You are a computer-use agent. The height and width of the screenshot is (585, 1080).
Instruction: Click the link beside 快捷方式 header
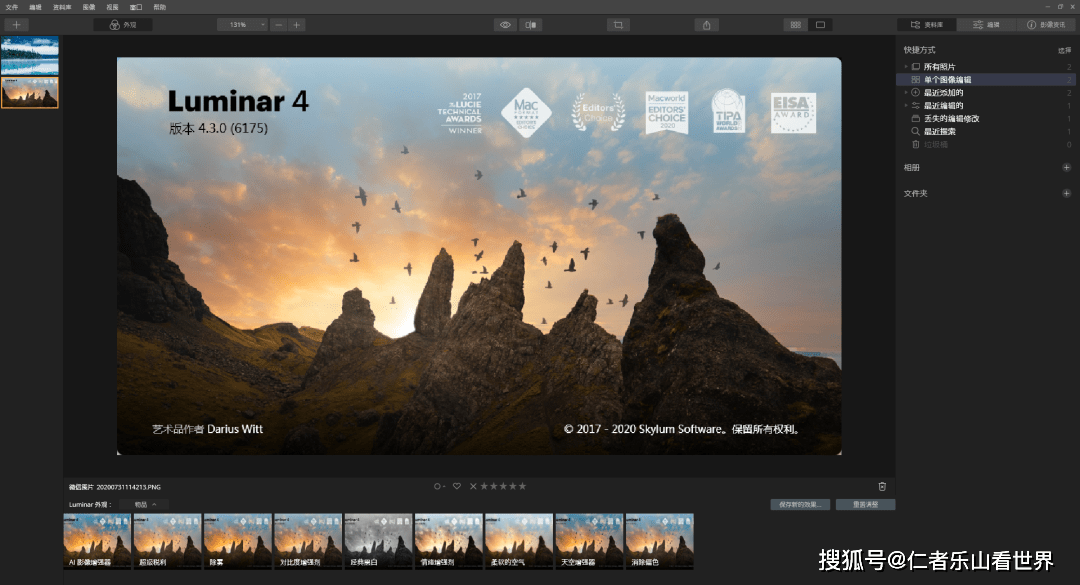coord(1064,50)
